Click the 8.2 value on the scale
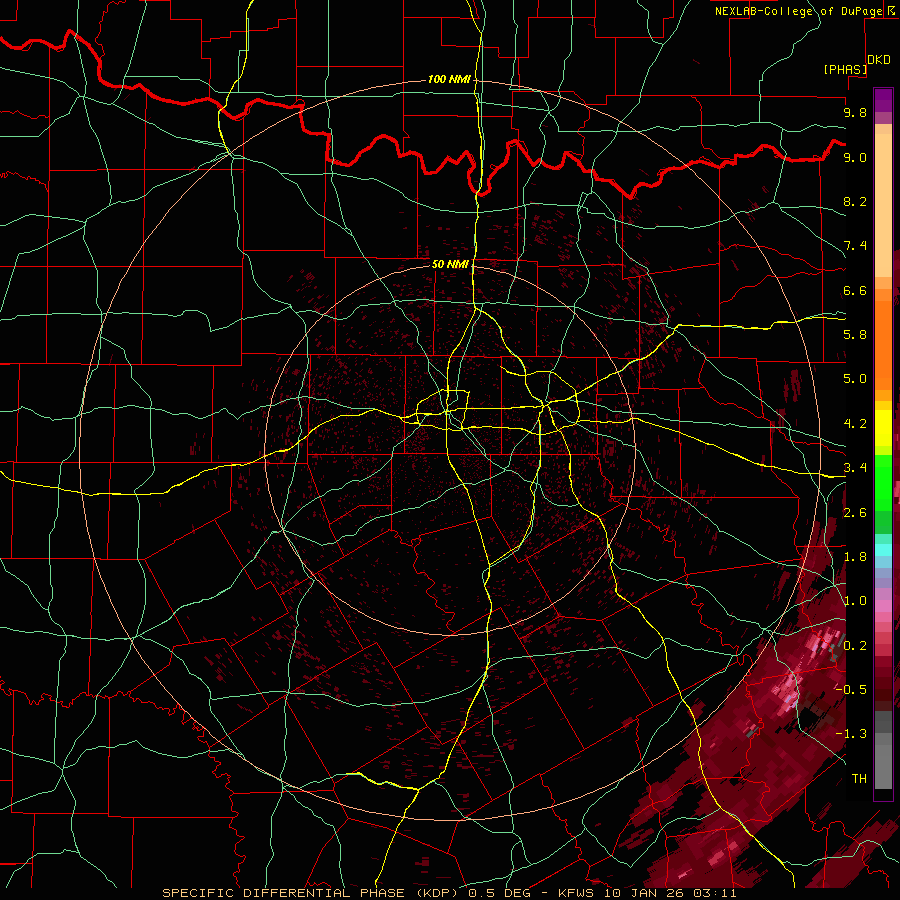The image size is (900, 900). 855,201
